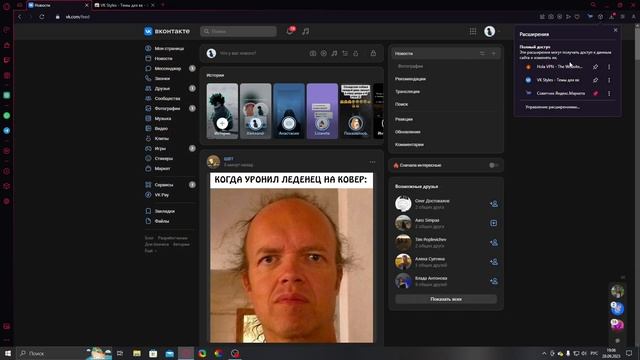Open the profile avatar dropdown in VK header
This screenshot has width=640, height=360.
pyautogui.click(x=491, y=31)
